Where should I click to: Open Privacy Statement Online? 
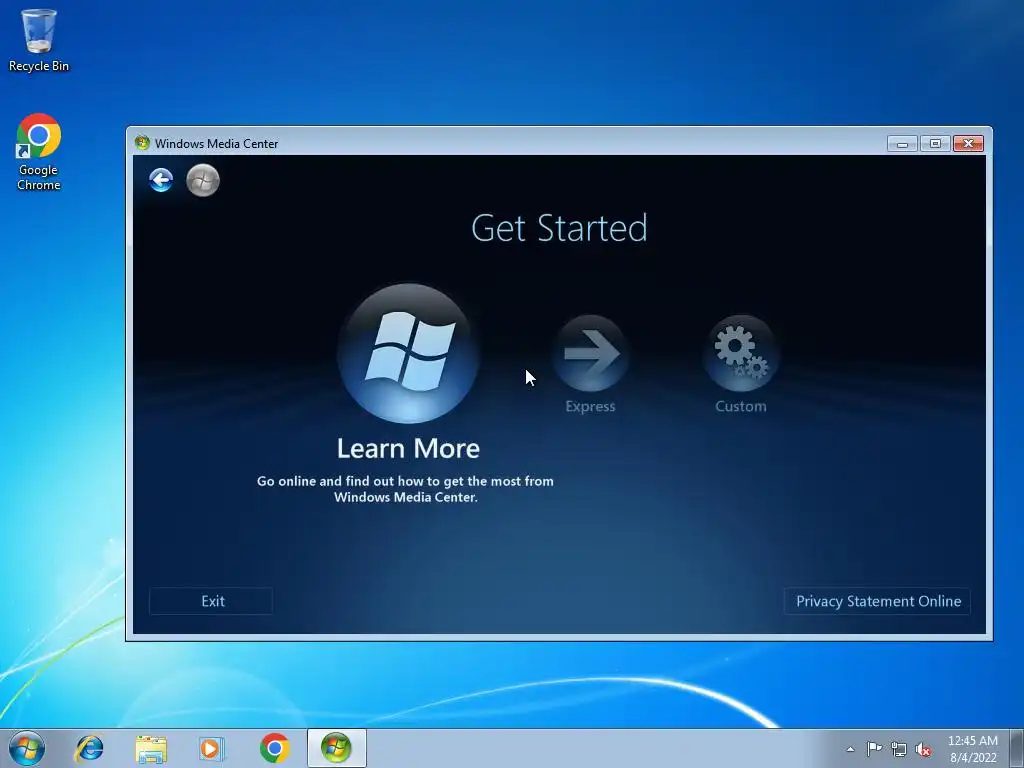(x=877, y=601)
